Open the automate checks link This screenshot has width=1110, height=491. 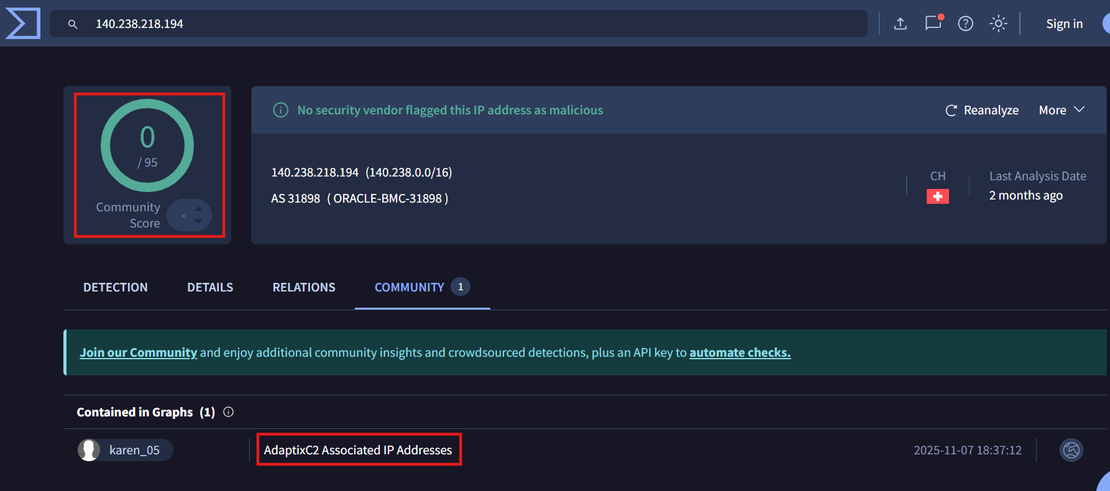740,352
